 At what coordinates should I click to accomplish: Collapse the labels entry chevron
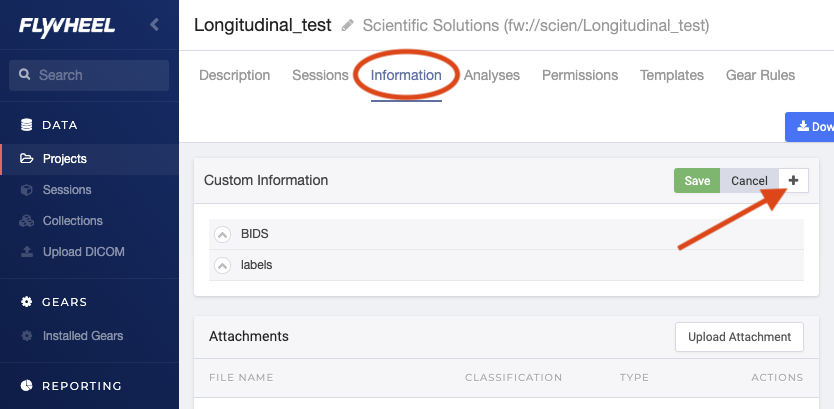click(x=222, y=265)
